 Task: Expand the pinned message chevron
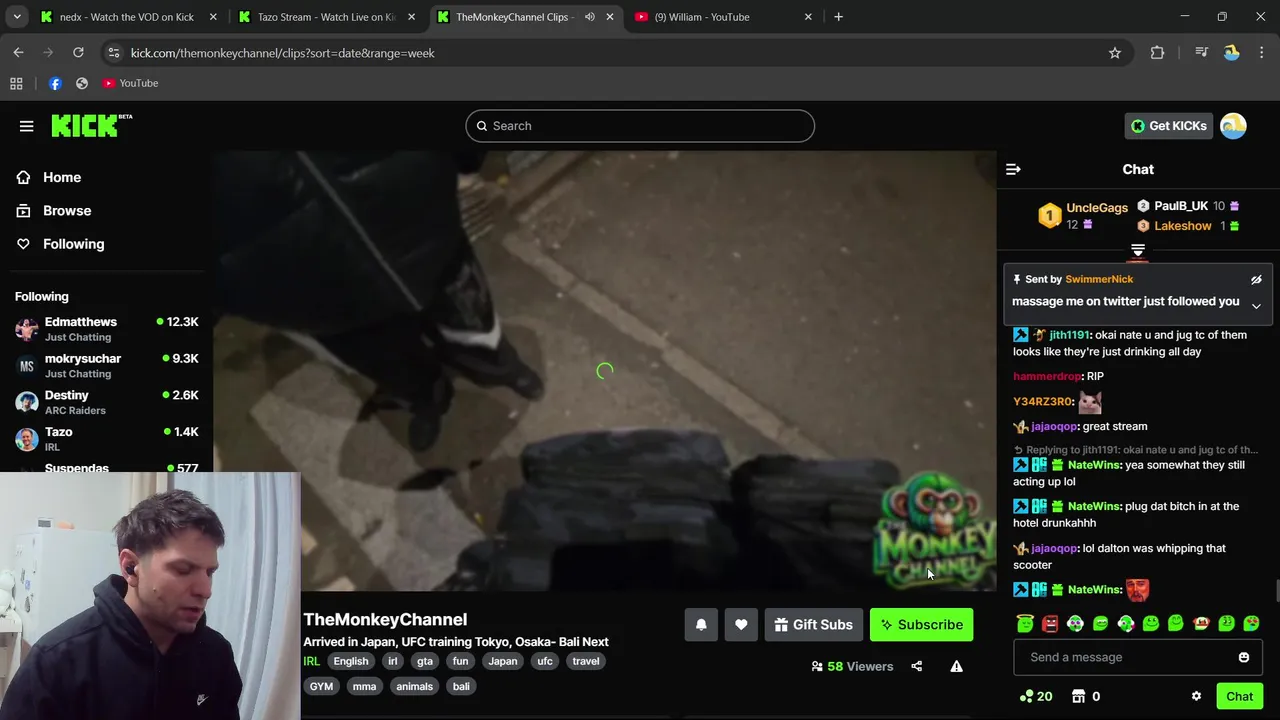[x=1256, y=306]
